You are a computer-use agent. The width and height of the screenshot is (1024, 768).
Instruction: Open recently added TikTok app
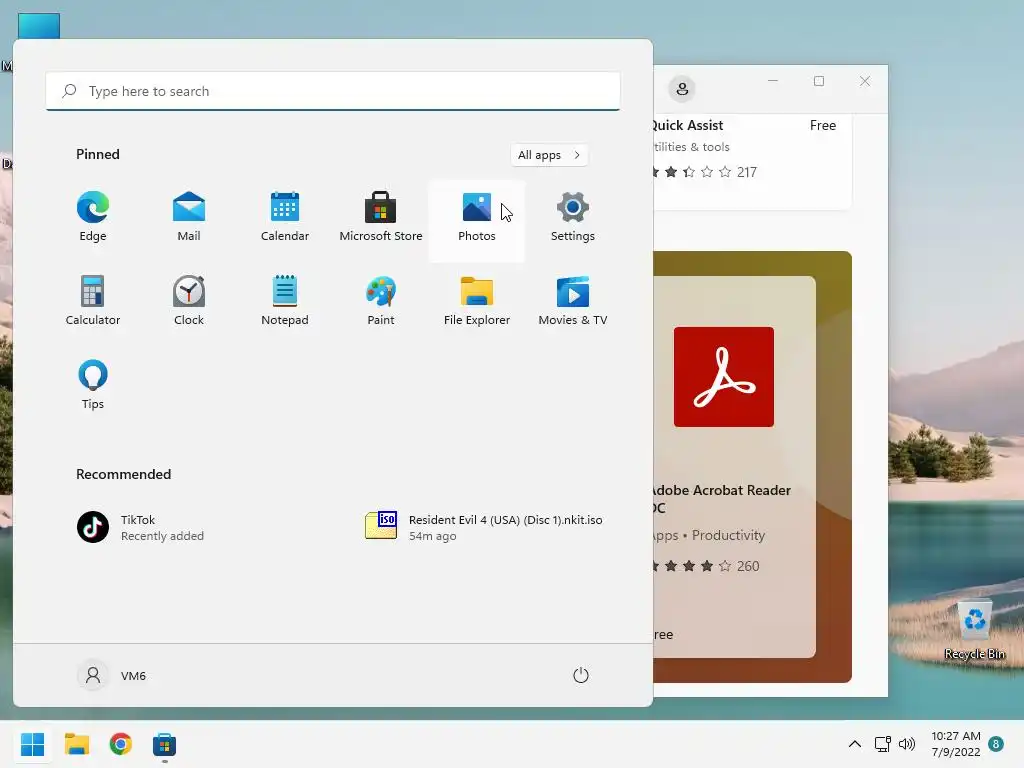tap(140, 527)
